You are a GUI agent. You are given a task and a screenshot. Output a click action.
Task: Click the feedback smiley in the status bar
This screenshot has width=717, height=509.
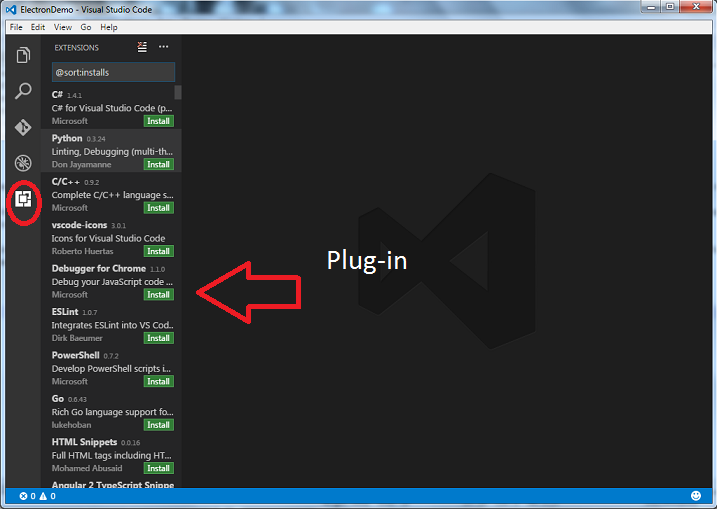pyautogui.click(x=696, y=496)
